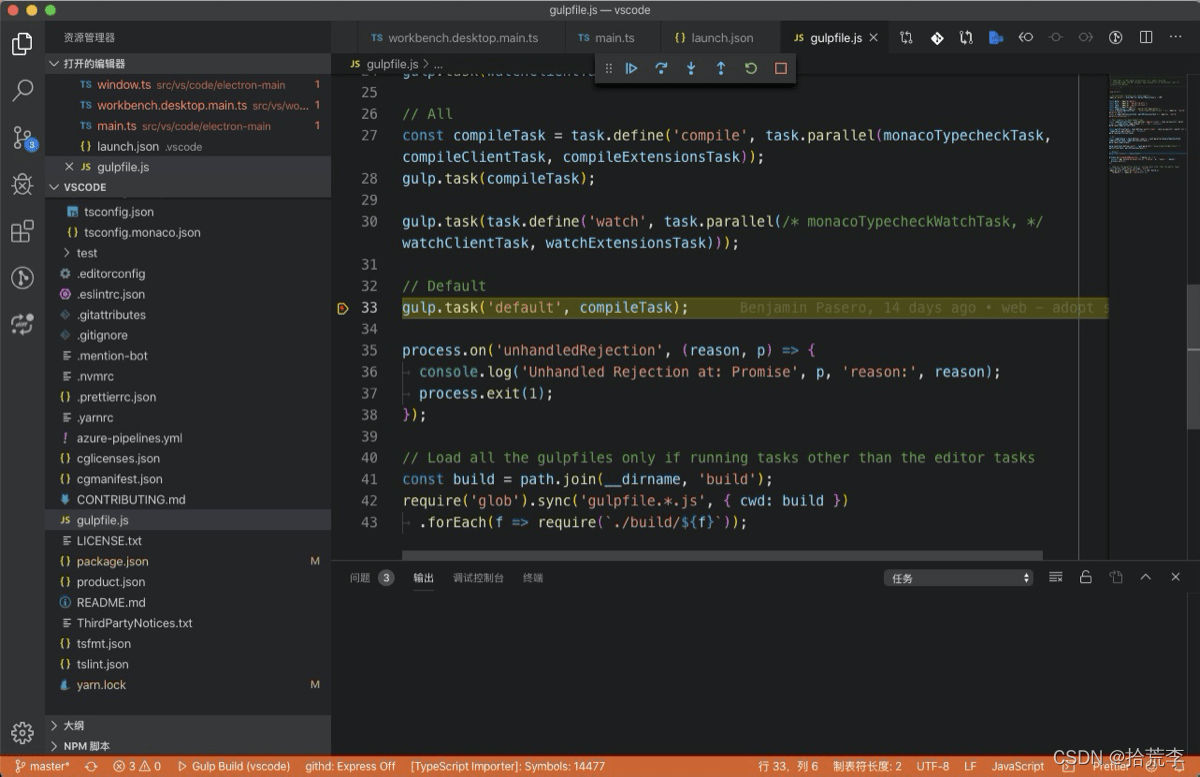Open the output channel dropdown
The width and height of the screenshot is (1200, 777).
coord(958,578)
